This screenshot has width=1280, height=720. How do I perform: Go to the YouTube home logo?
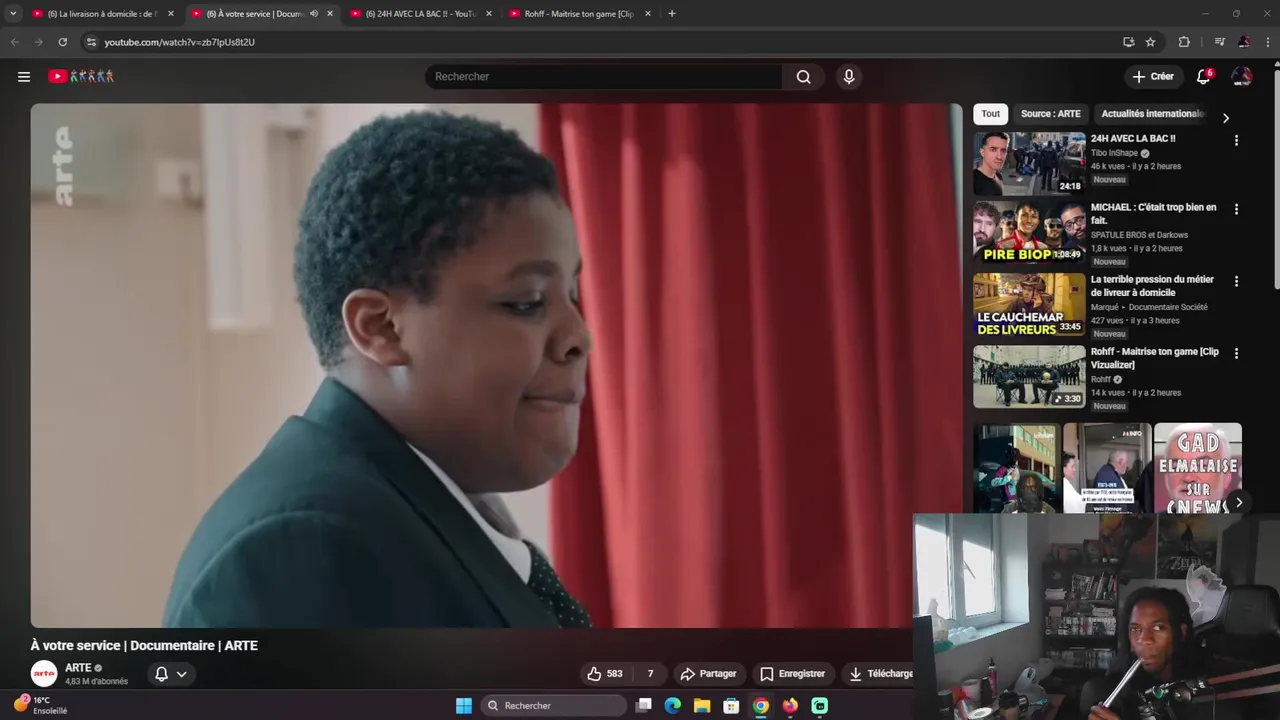pyautogui.click(x=81, y=76)
